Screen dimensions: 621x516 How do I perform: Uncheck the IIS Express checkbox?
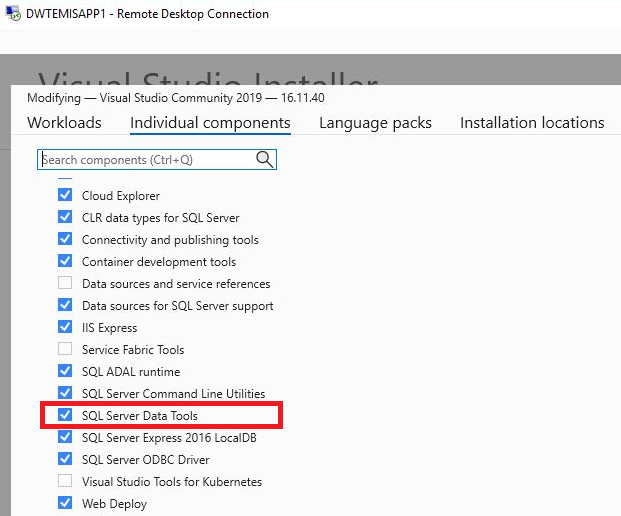tap(65, 327)
